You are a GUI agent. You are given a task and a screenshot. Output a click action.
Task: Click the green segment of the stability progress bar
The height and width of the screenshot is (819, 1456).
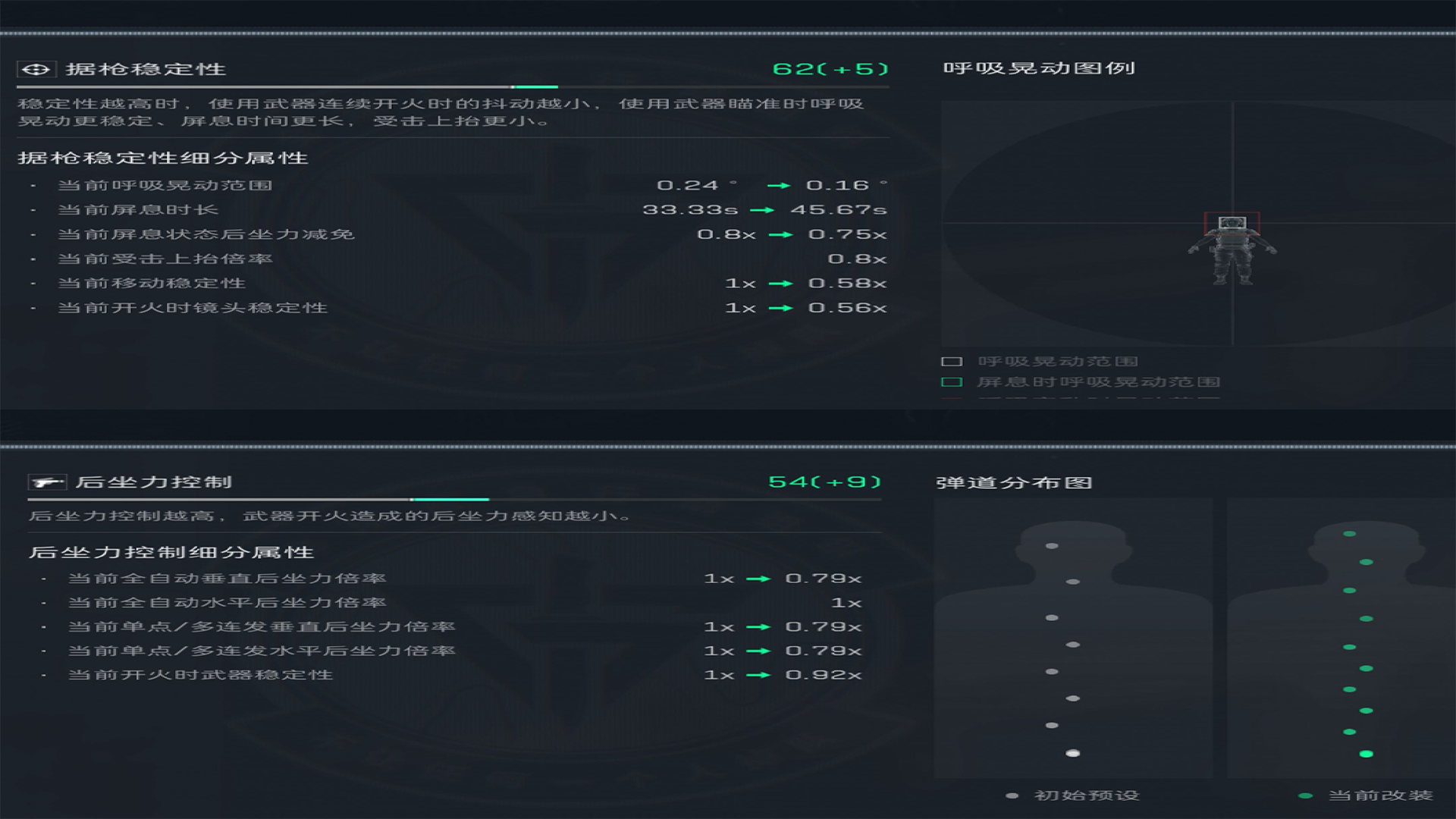pyautogui.click(x=535, y=87)
